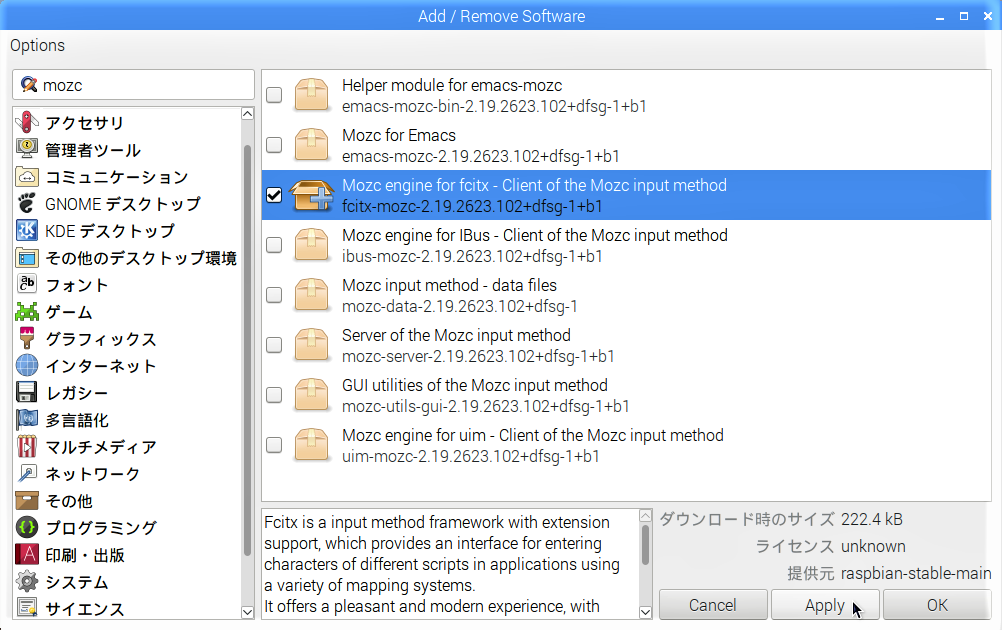Maximize the Add / Remove Software window
This screenshot has width=1002, height=630.
964,16
